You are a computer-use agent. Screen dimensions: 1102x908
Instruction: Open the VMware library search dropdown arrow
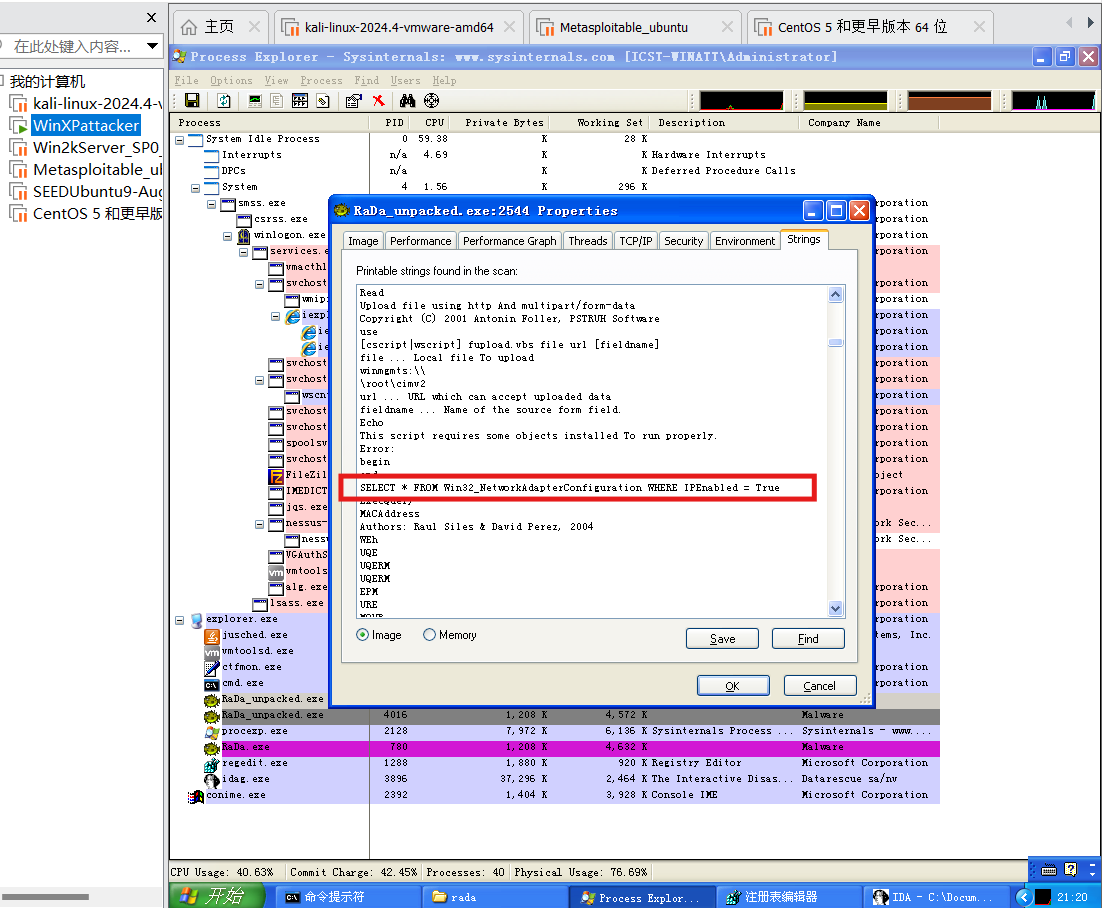[152, 46]
